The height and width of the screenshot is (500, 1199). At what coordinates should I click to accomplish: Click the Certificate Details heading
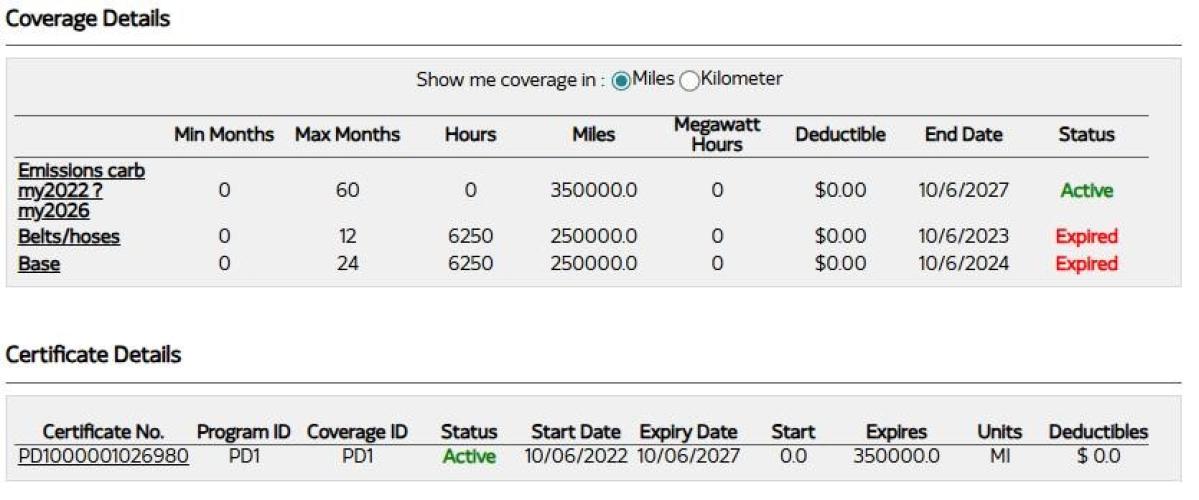click(93, 355)
